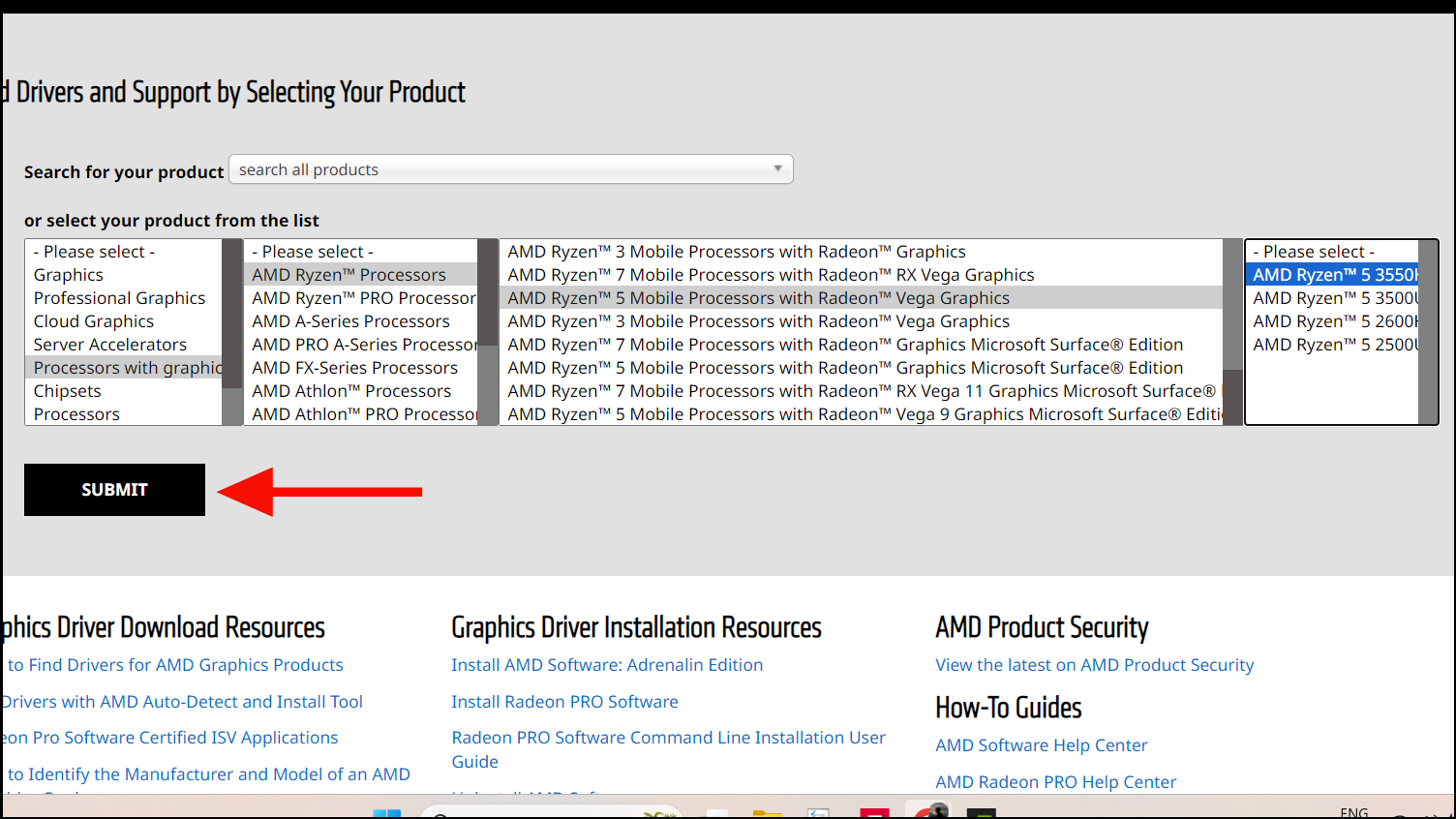
Task: Select 'AMD Ryzen™ 5 3550H' in the model list
Action: pos(1332,275)
